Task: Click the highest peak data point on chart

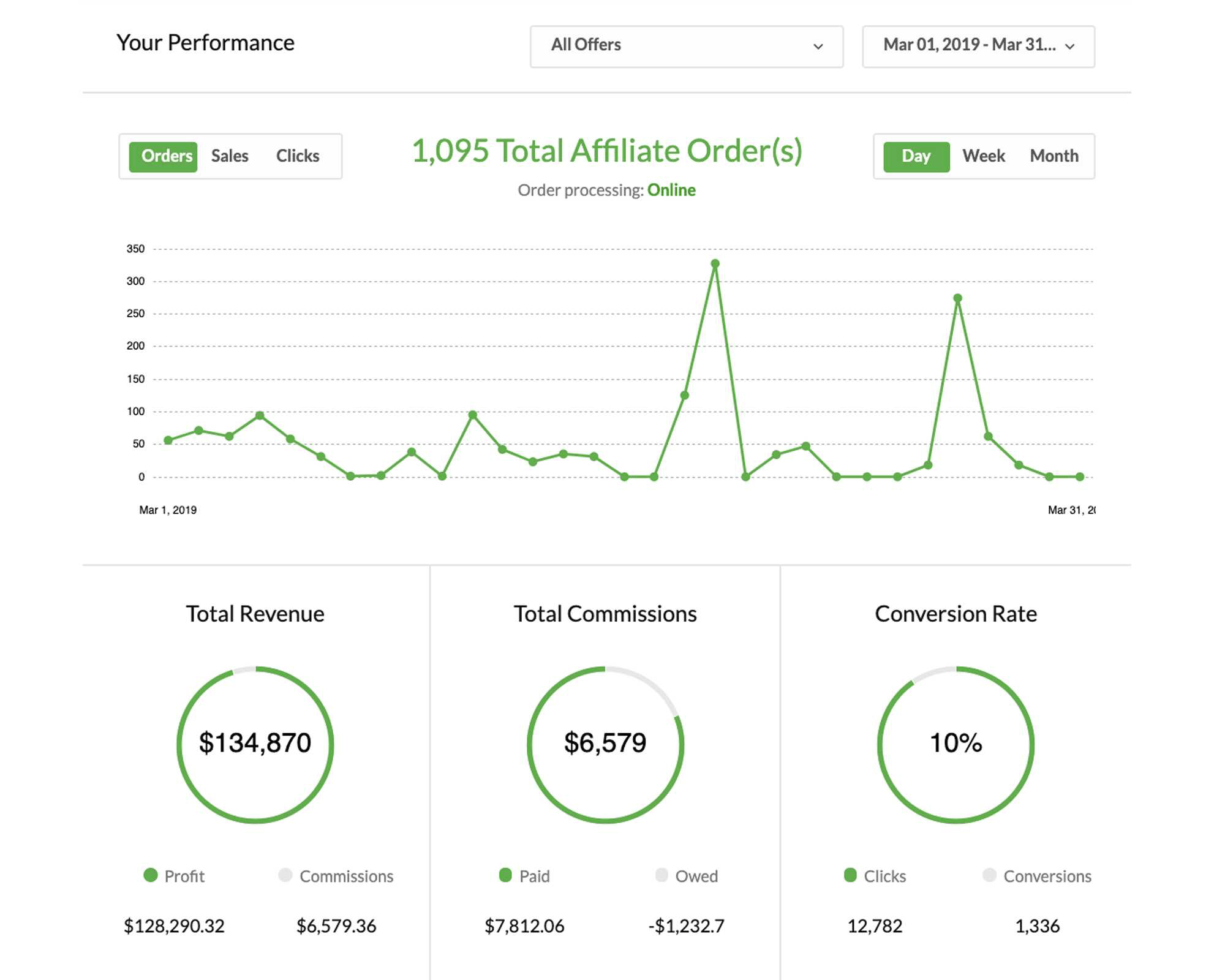Action: click(715, 264)
